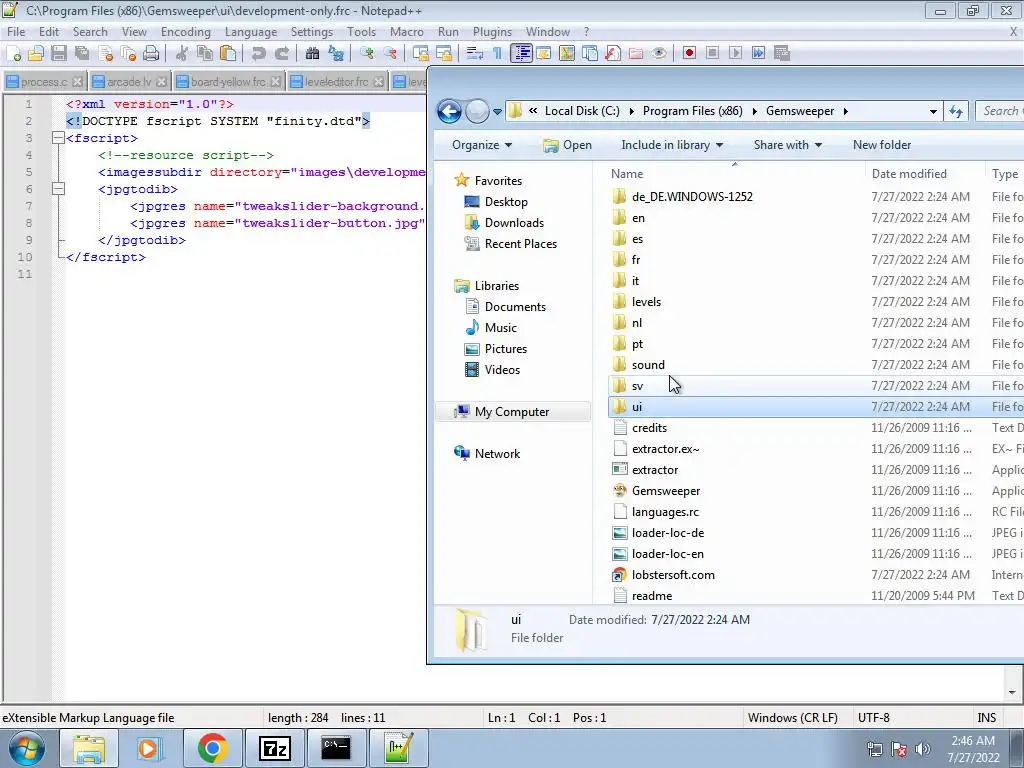Click the Zoom In magnifier icon
Image resolution: width=1024 pixels, height=768 pixels.
point(366,54)
